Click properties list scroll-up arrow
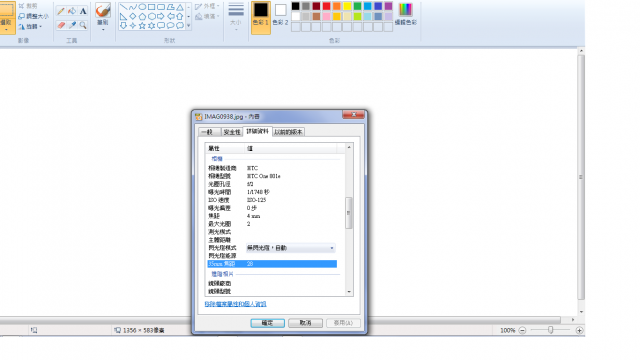The width and height of the screenshot is (640, 360). [349, 147]
